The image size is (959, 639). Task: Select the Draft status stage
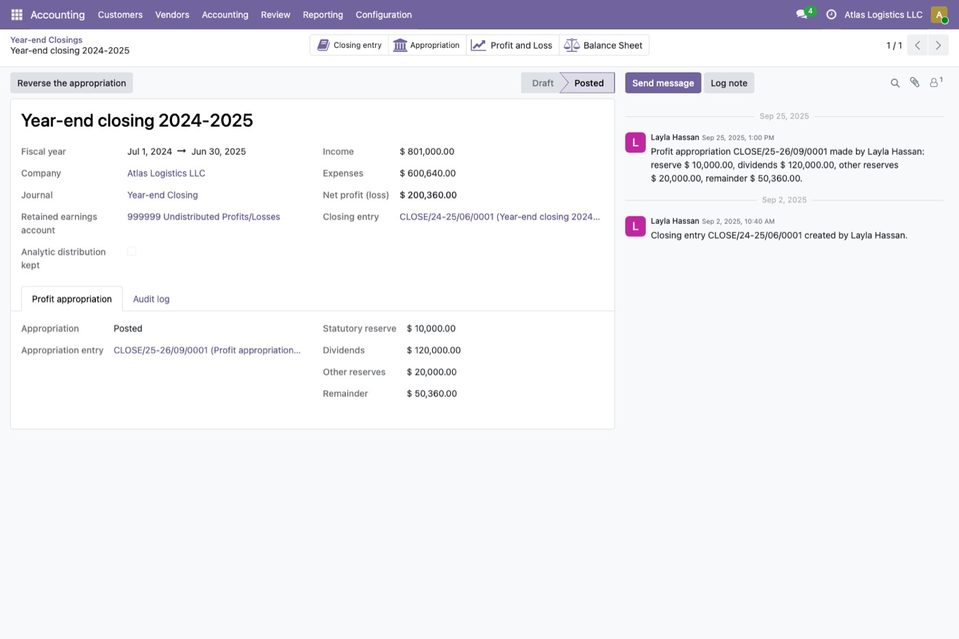[542, 83]
